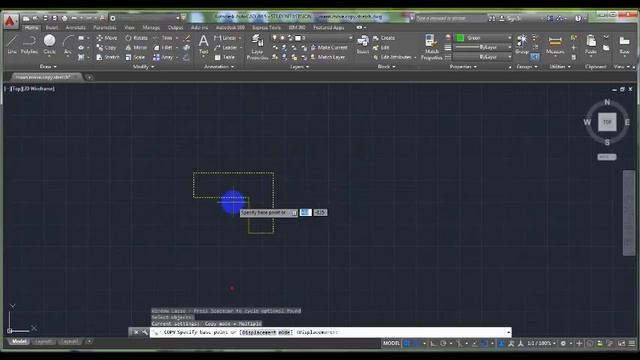The height and width of the screenshot is (360, 640).
Task: Select the Text annotation tool
Action: [x=203, y=44]
